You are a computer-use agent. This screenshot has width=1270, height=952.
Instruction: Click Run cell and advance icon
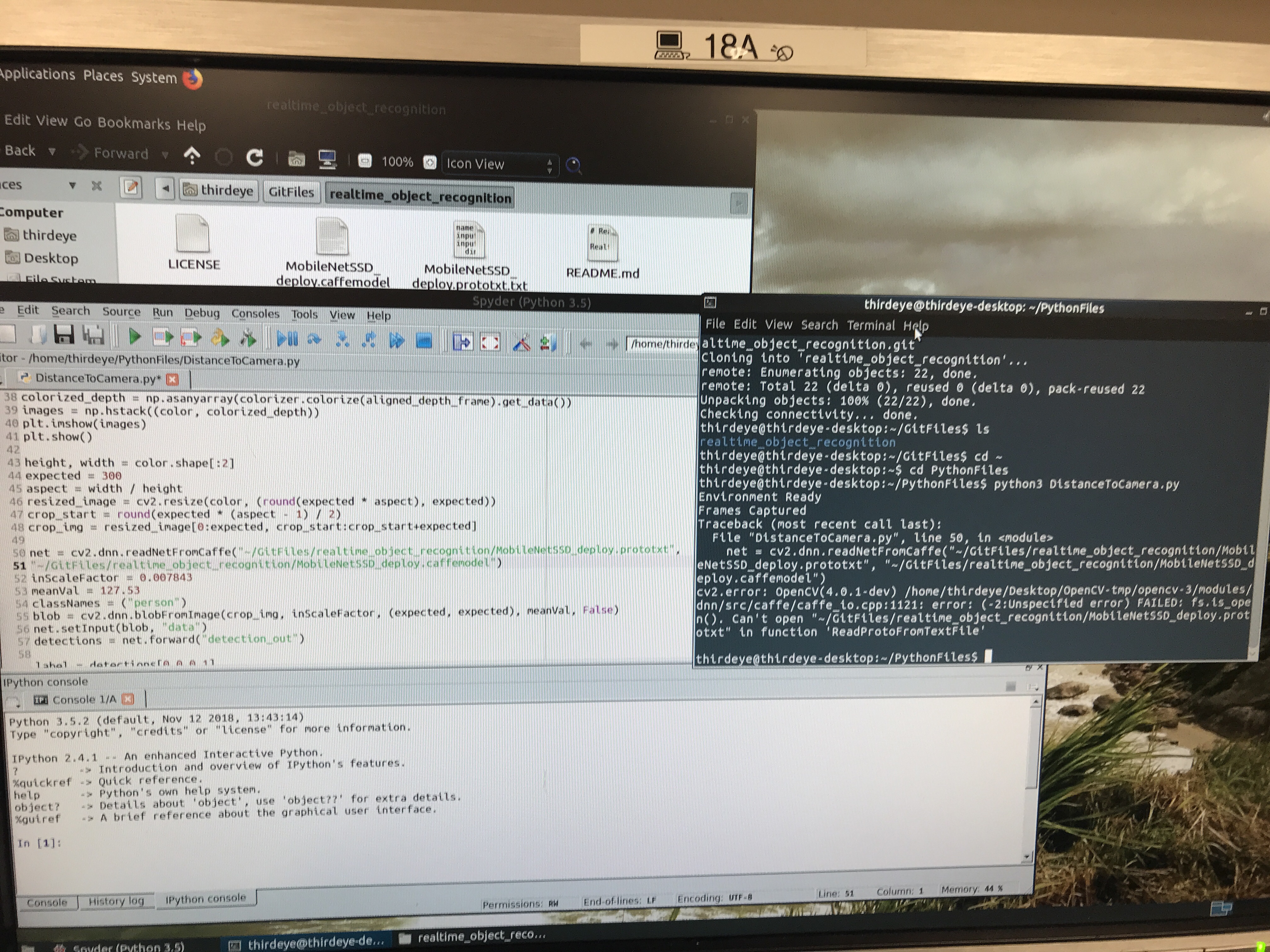tap(191, 338)
